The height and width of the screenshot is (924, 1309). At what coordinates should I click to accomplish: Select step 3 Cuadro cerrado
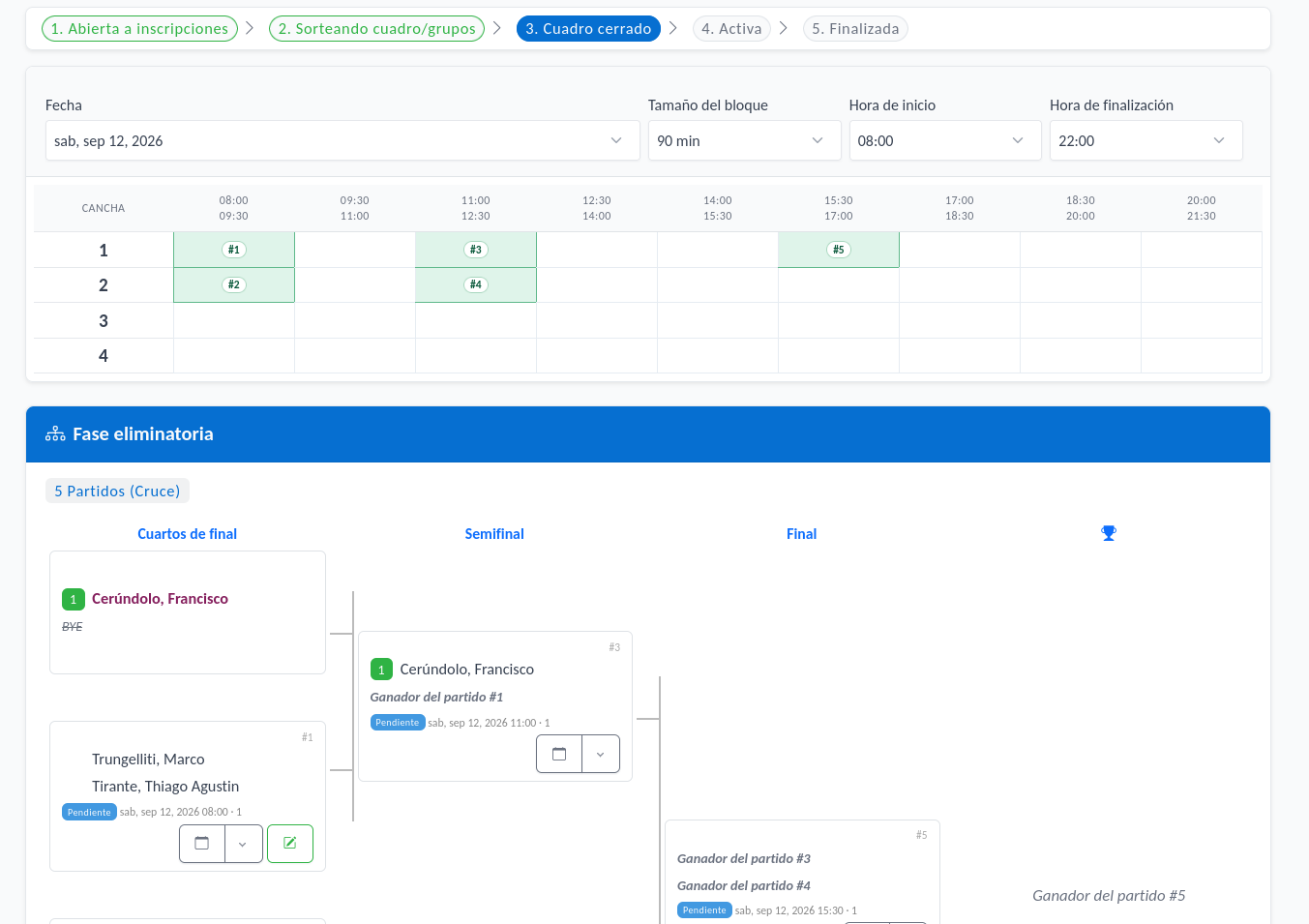[588, 29]
